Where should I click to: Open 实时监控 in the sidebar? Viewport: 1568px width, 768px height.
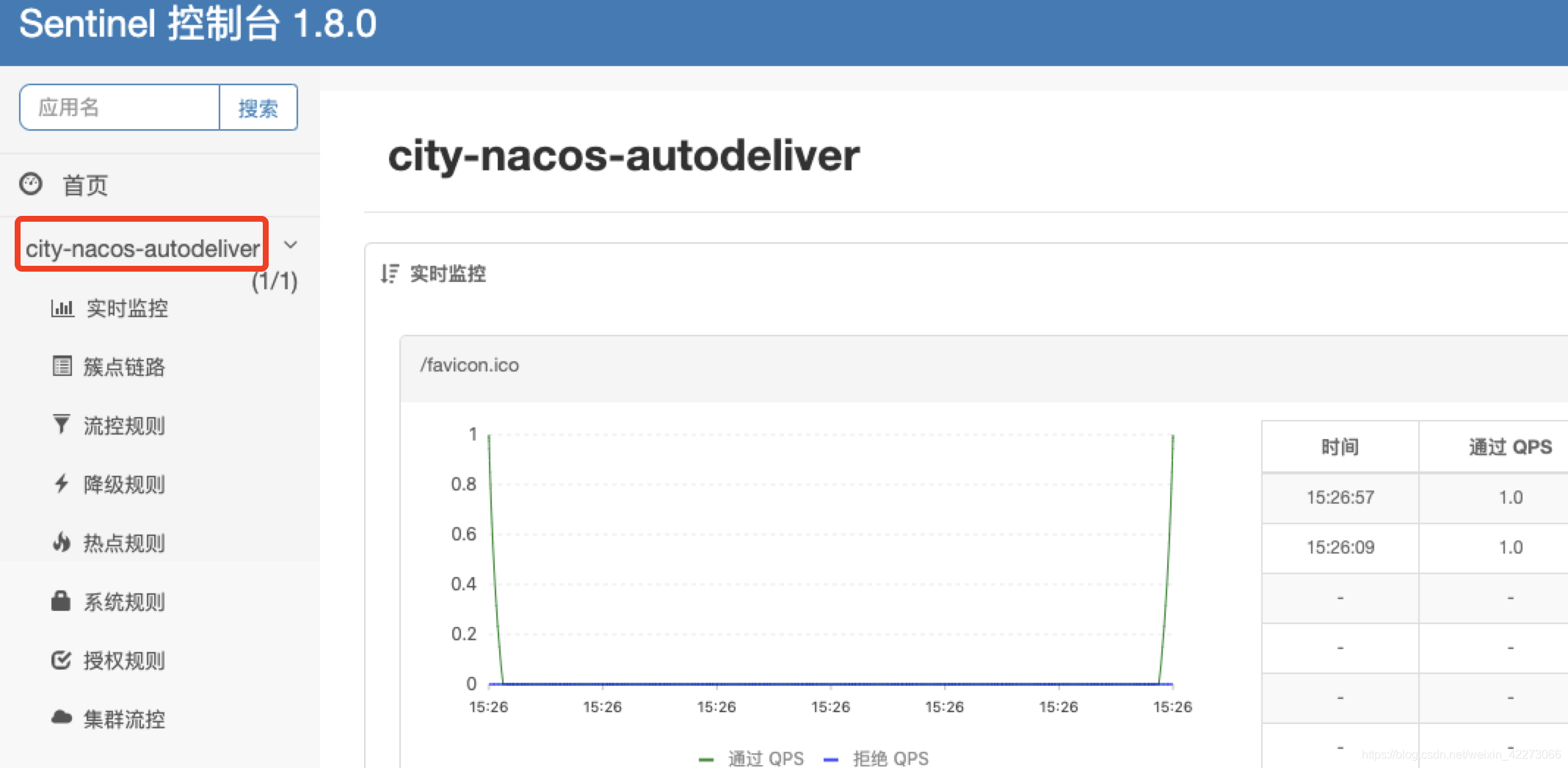click(127, 308)
